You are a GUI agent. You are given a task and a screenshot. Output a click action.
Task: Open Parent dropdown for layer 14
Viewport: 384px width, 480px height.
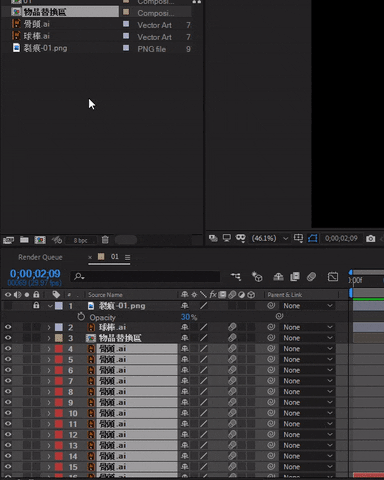[x=307, y=456]
